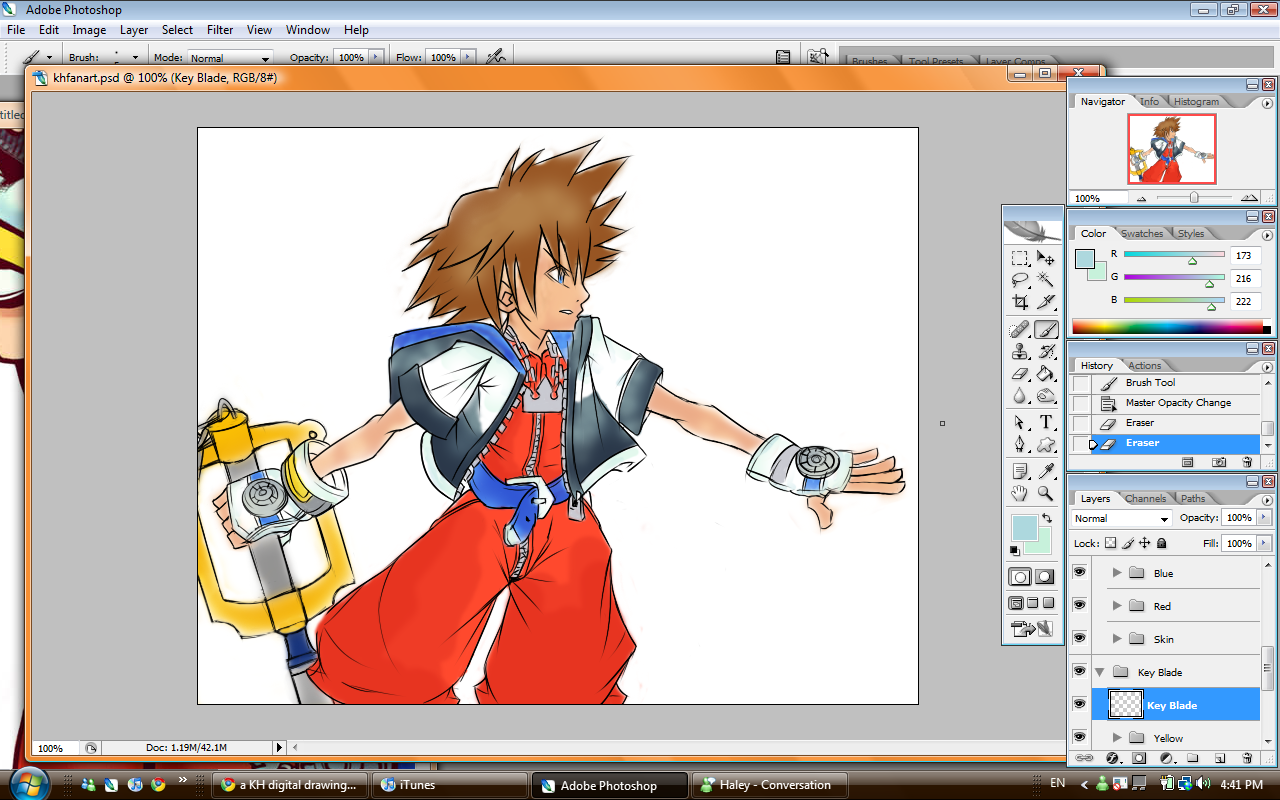
Task: Click the RGB color spectrum bar
Action: 1166,327
